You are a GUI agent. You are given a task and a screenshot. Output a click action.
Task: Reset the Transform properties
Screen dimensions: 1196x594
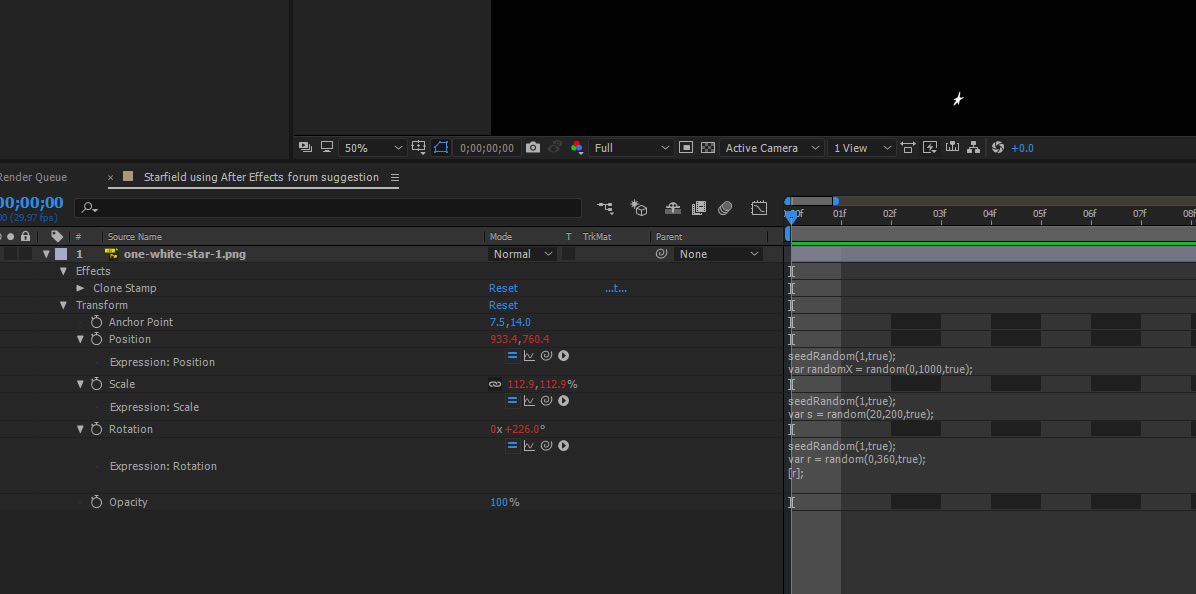[503, 305]
